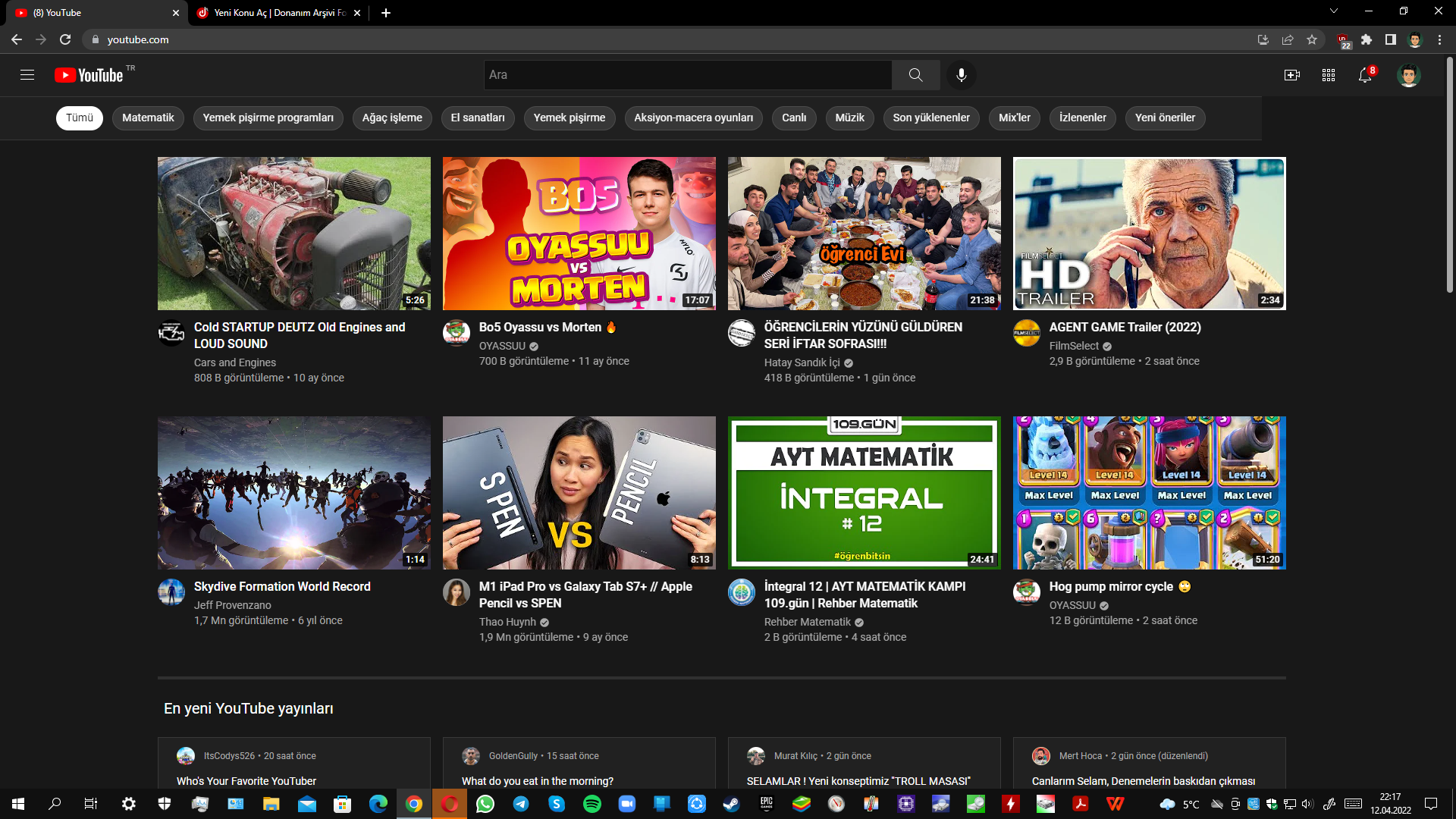The width and height of the screenshot is (1456, 819).
Task: Go back with the browser back arrow
Action: pyautogui.click(x=17, y=39)
